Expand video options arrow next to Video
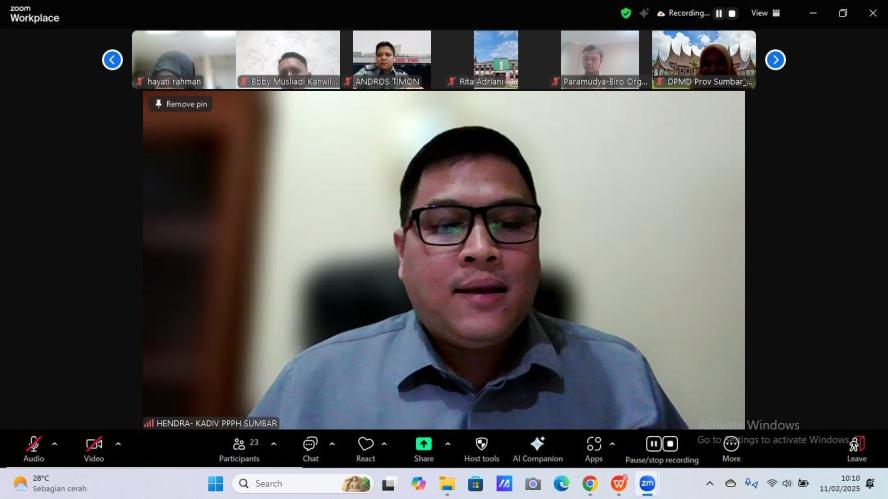The image size is (888, 499). [x=118, y=444]
